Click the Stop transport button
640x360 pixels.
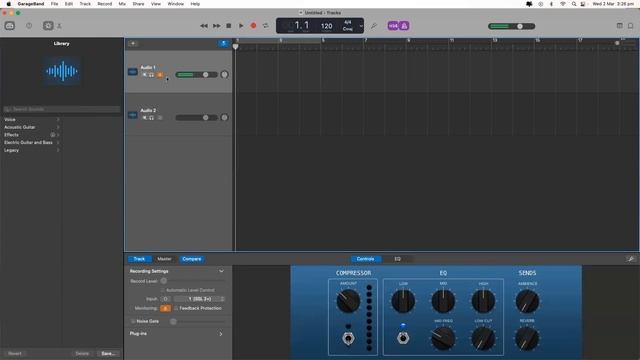(x=229, y=26)
